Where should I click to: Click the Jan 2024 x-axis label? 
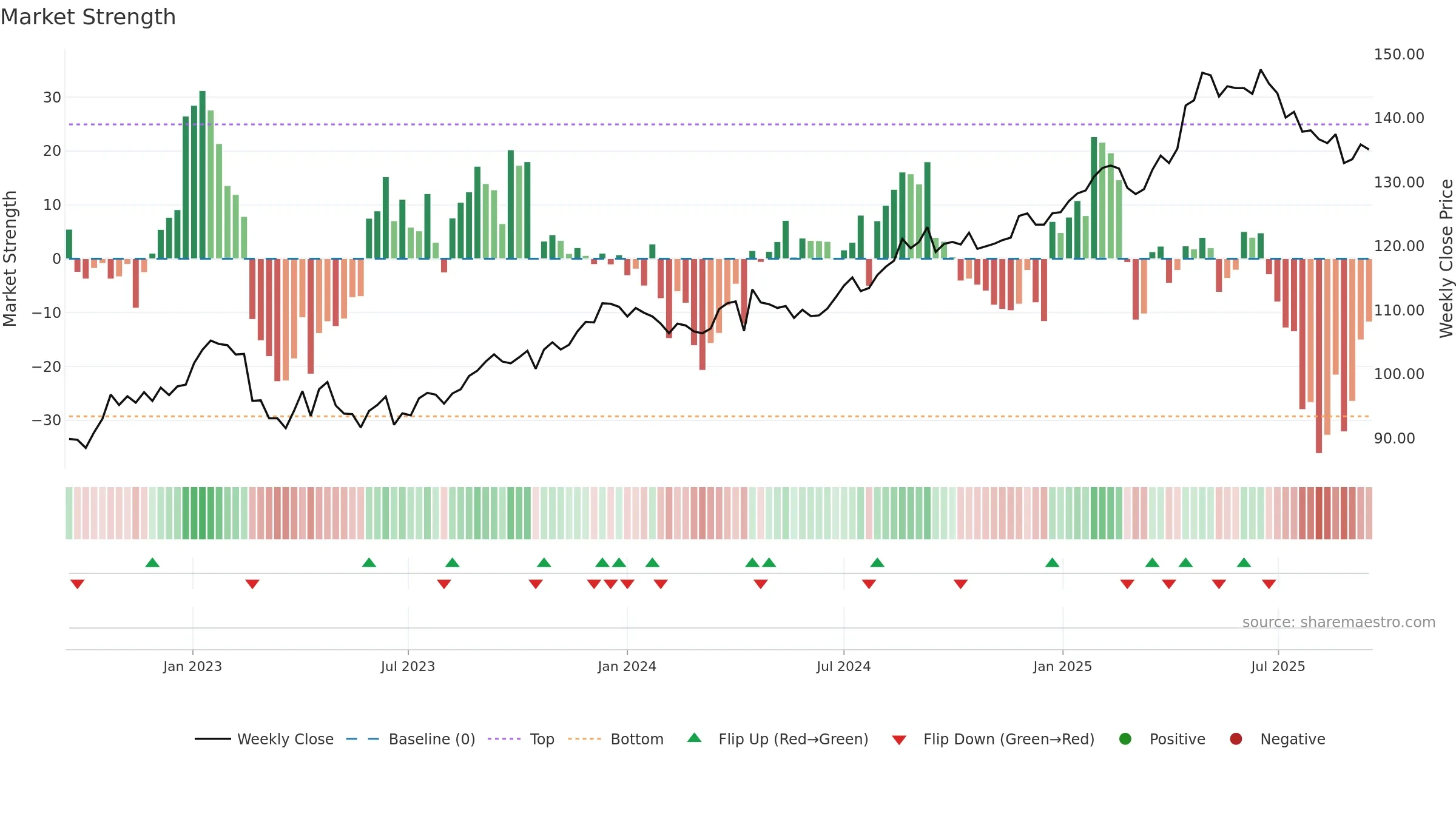click(627, 667)
